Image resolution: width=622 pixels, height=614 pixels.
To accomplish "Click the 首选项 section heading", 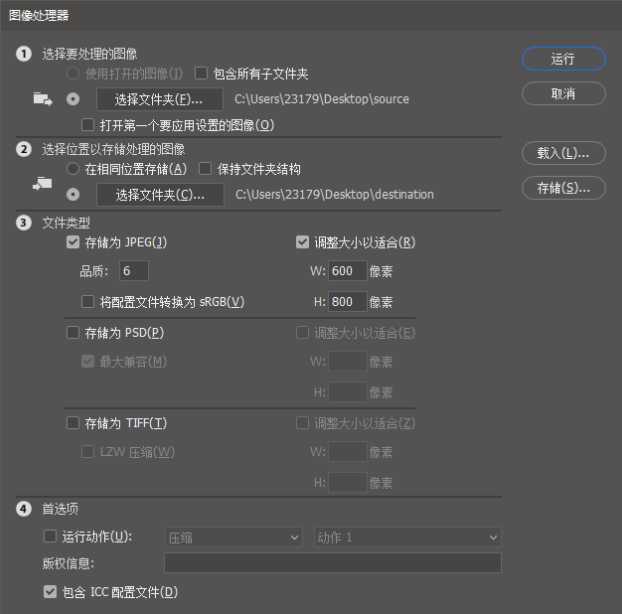I will tap(60, 509).
